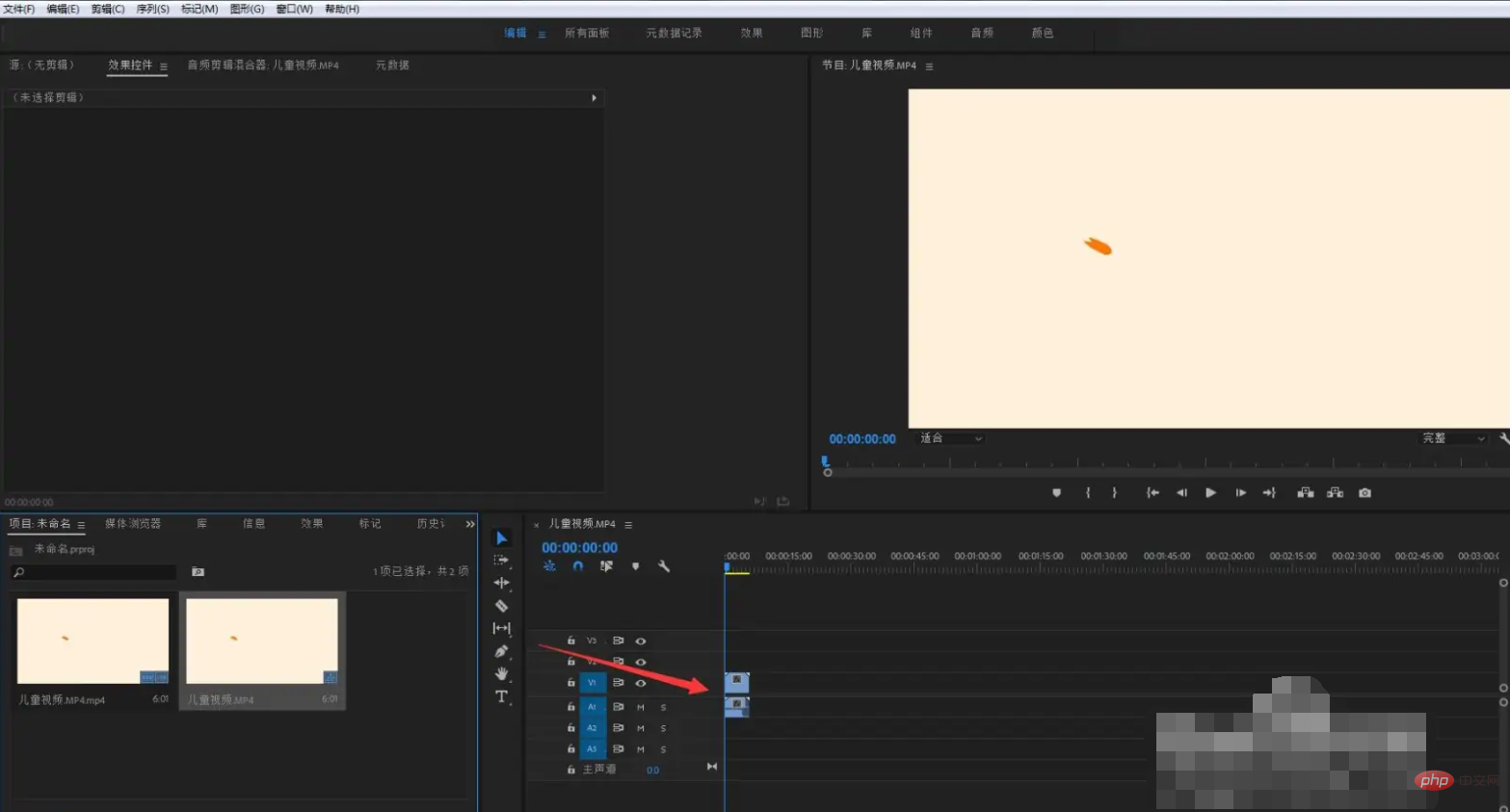Open 媒体浏览器 tab in project panel

[x=133, y=523]
